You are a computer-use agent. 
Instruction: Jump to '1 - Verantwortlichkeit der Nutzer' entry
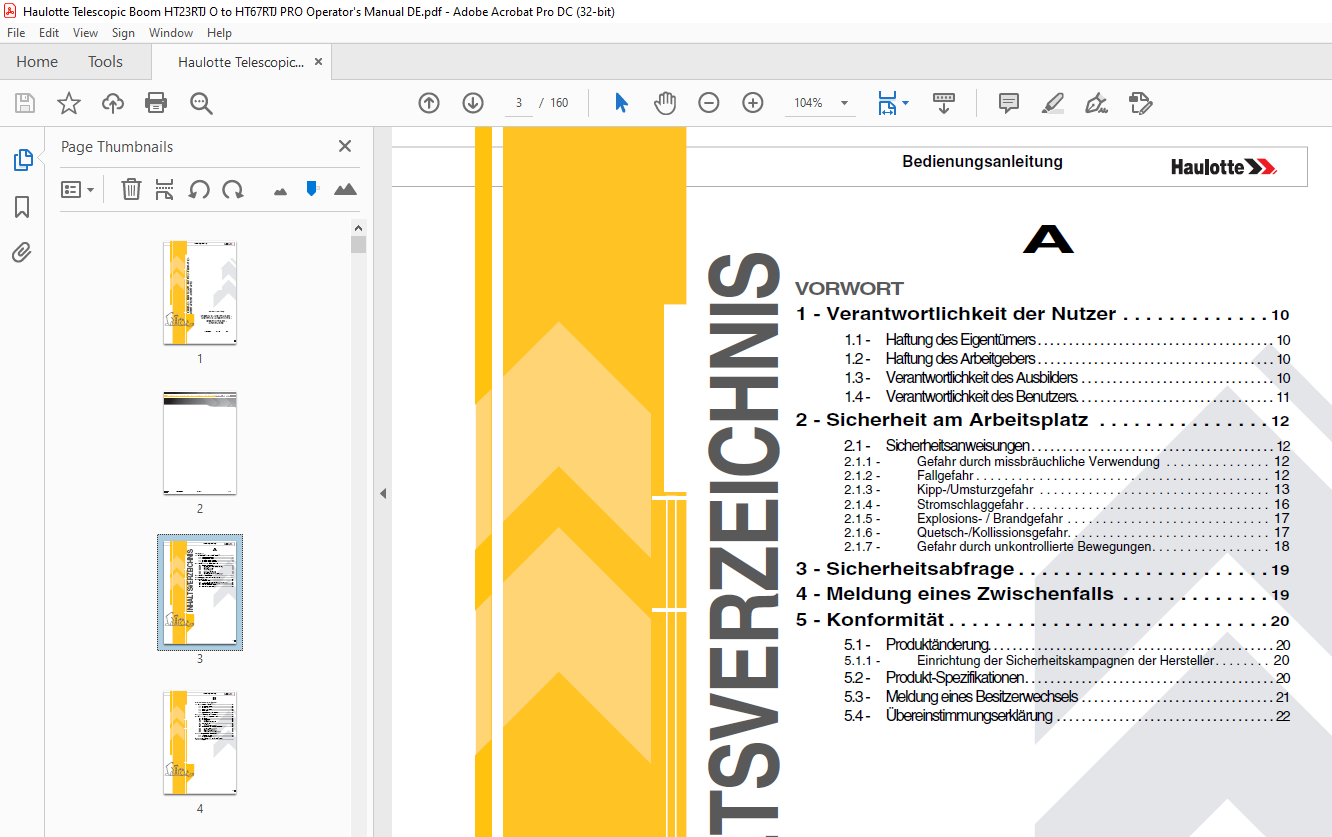point(1043,314)
